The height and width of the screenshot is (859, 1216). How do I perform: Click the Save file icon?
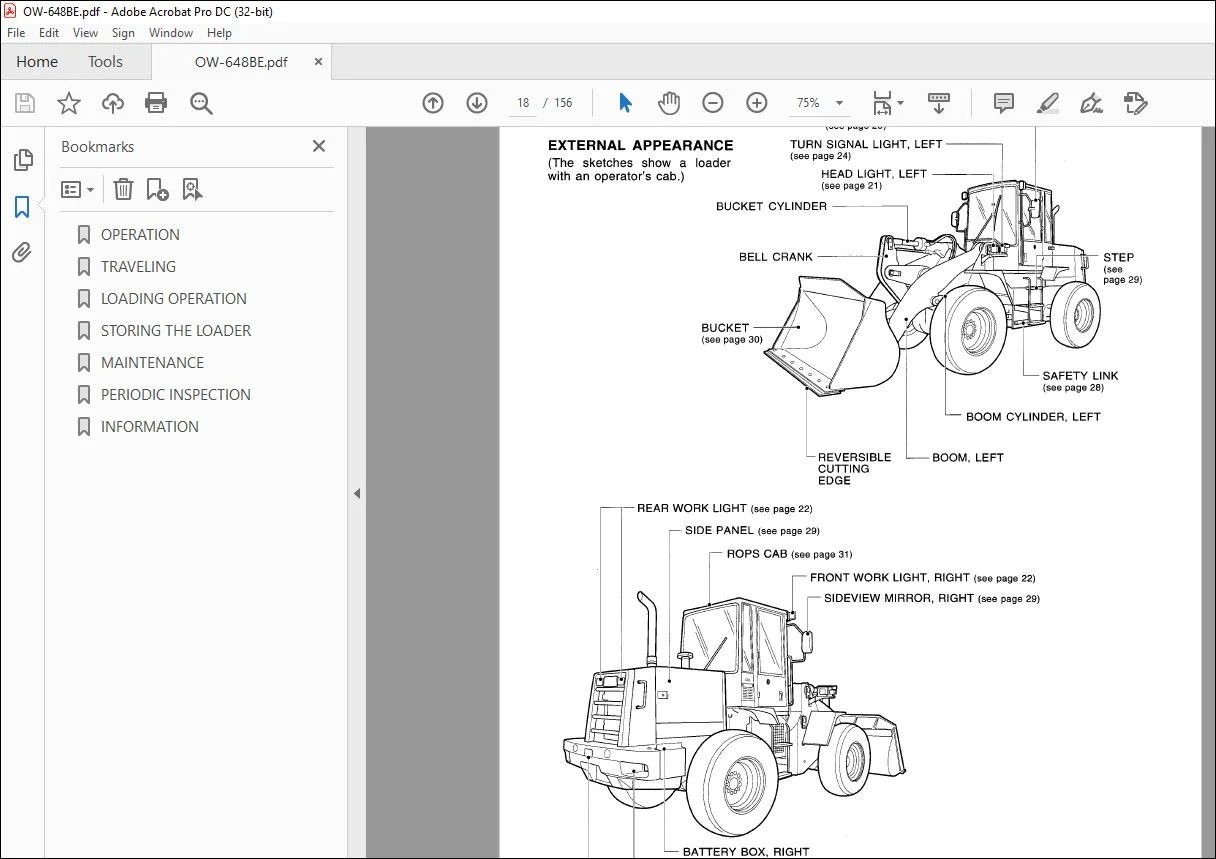point(25,103)
